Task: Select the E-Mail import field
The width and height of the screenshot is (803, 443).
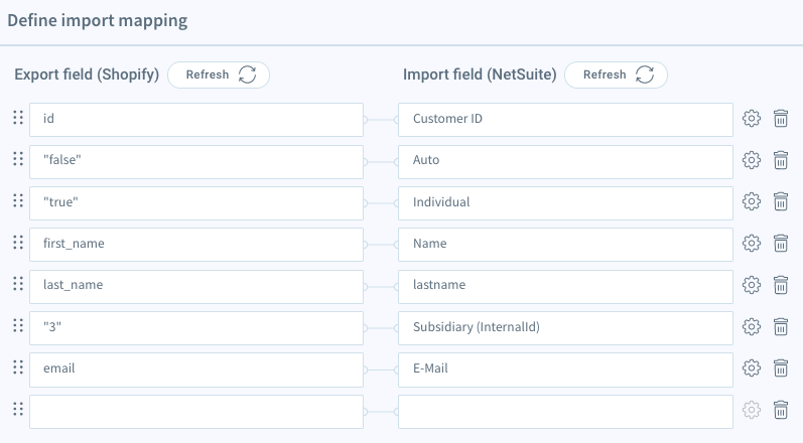Action: [x=565, y=369]
